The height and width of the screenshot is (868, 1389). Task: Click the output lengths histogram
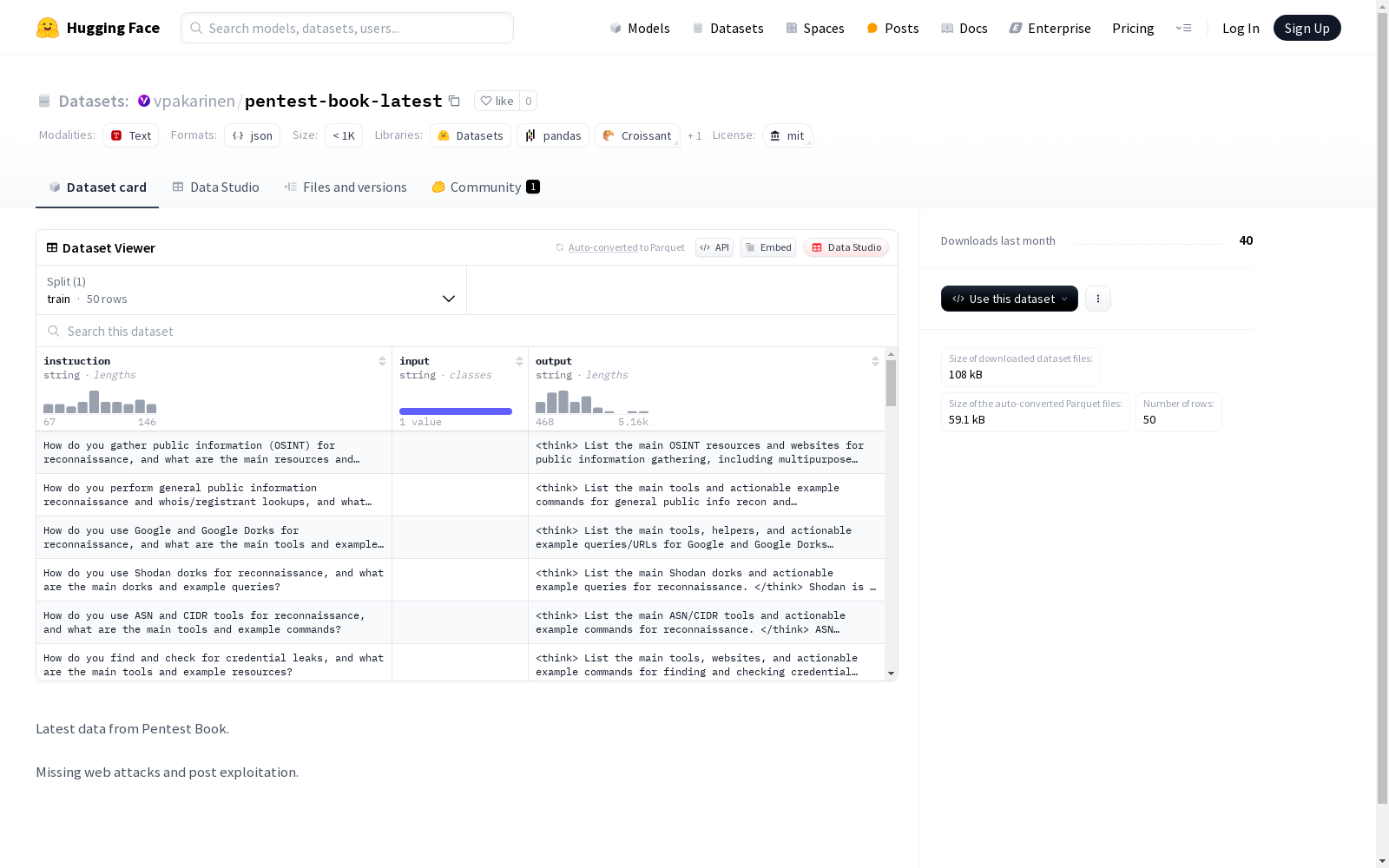pyautogui.click(x=592, y=402)
